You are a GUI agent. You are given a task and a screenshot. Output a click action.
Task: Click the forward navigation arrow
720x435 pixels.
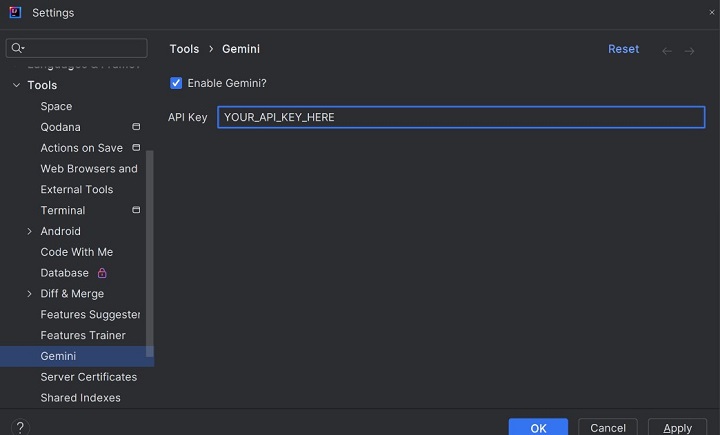690,50
